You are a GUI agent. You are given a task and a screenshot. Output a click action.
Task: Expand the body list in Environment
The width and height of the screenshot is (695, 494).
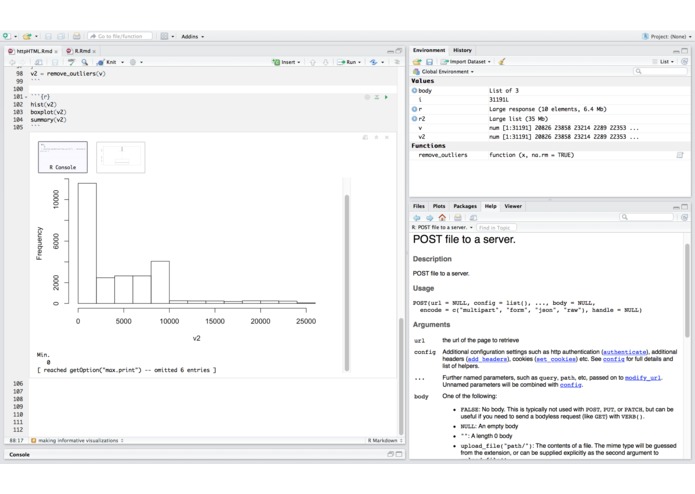(414, 90)
